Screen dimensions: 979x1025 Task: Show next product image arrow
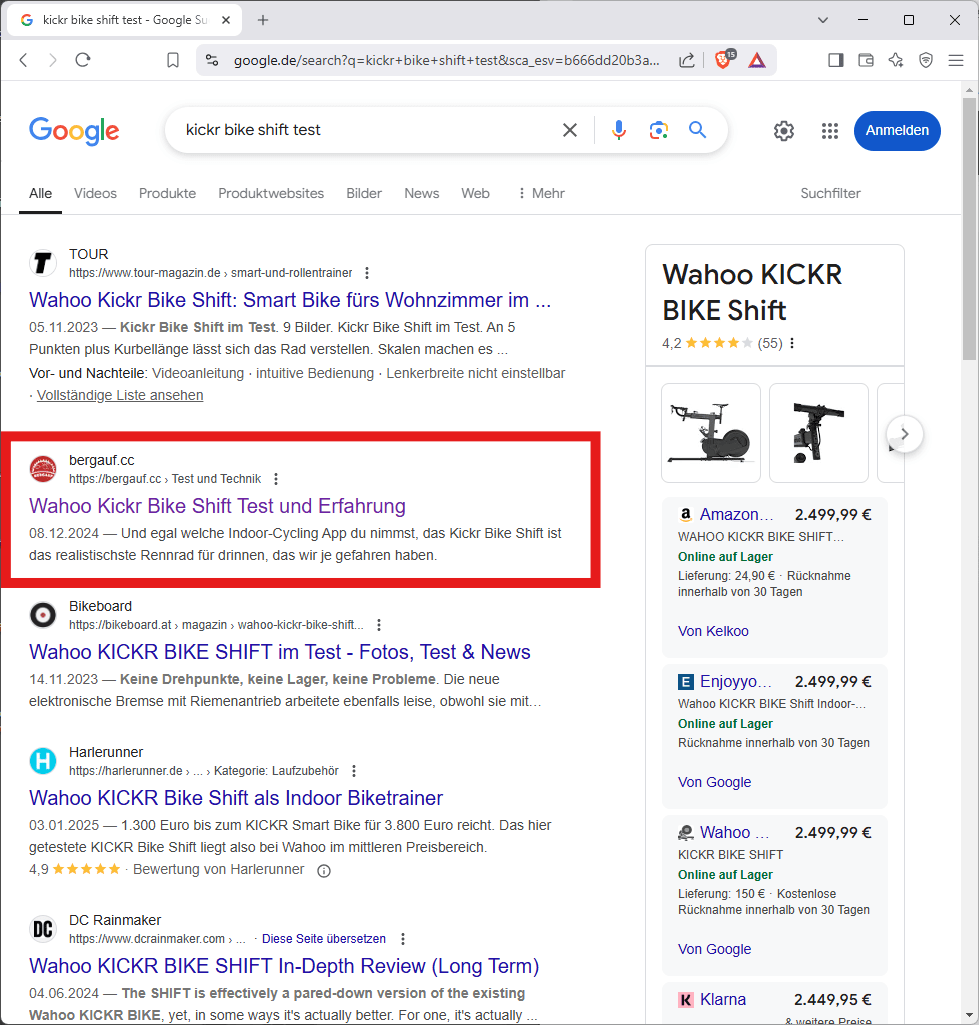tap(904, 434)
